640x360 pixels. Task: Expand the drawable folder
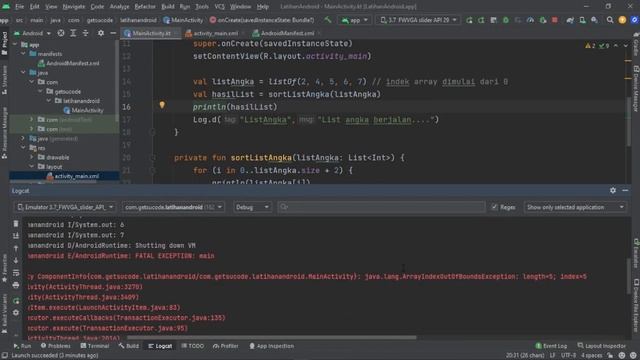[x=31, y=157]
